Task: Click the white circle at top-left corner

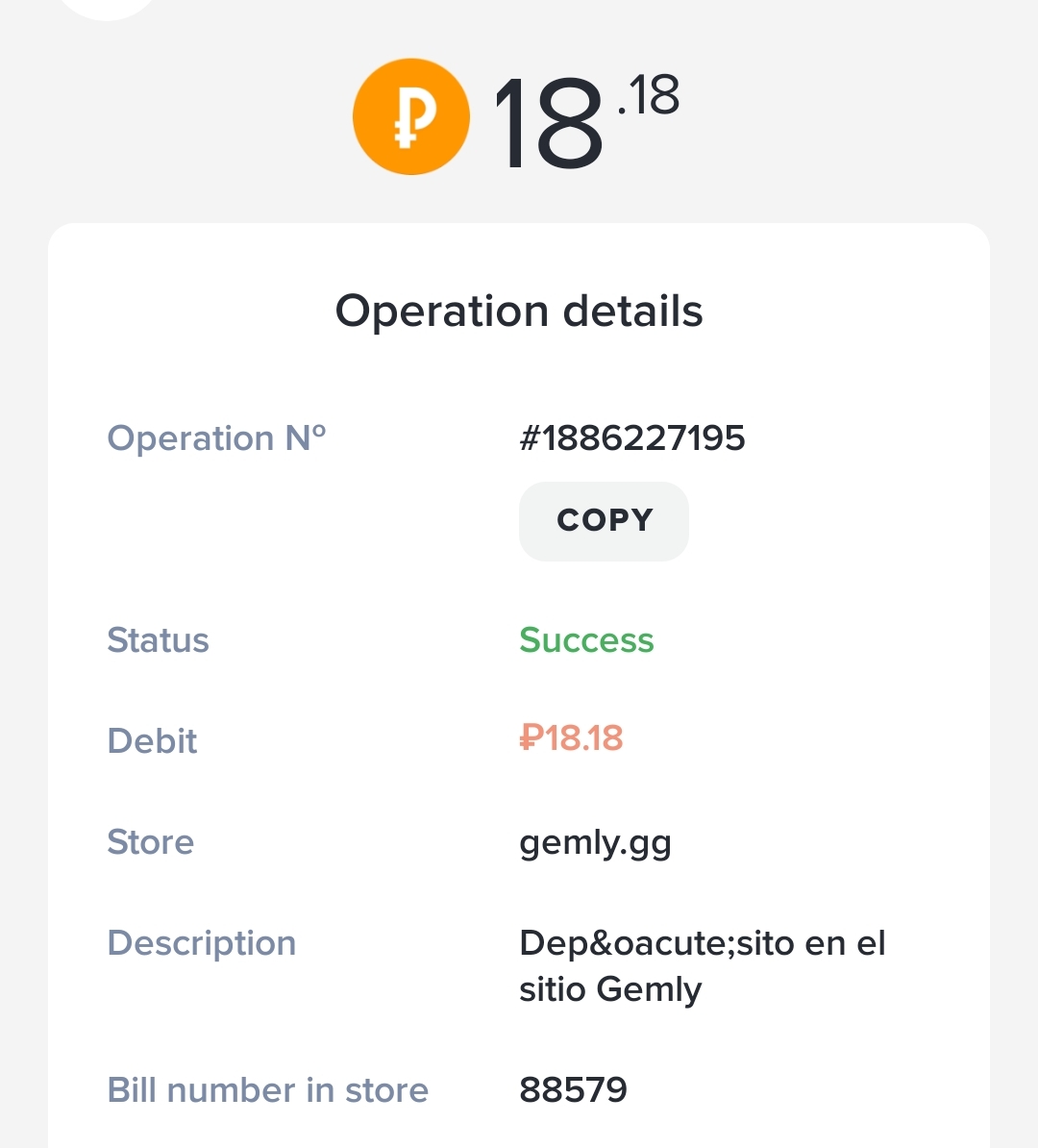Action: coord(106,8)
